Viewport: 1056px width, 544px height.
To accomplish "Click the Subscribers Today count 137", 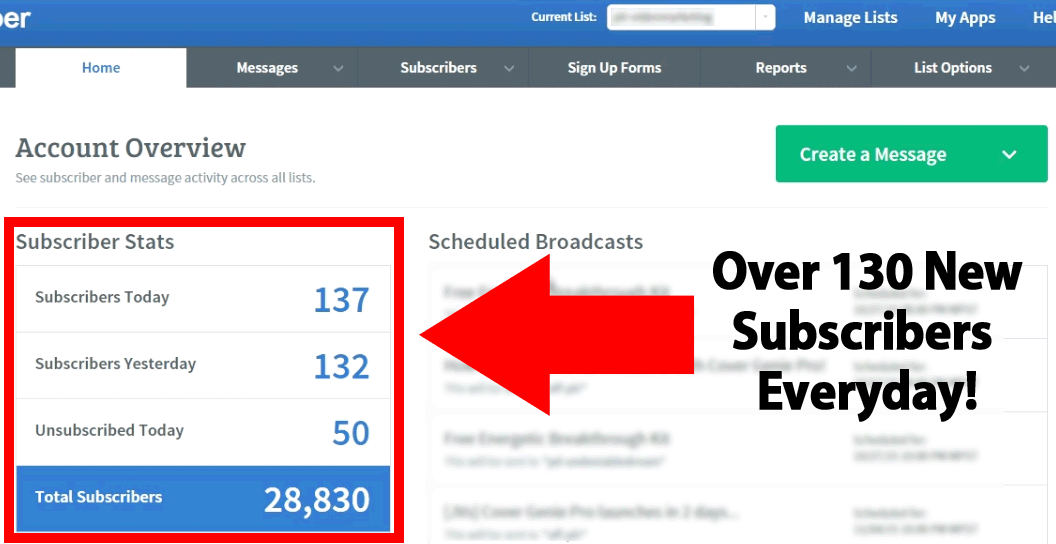I will point(341,299).
